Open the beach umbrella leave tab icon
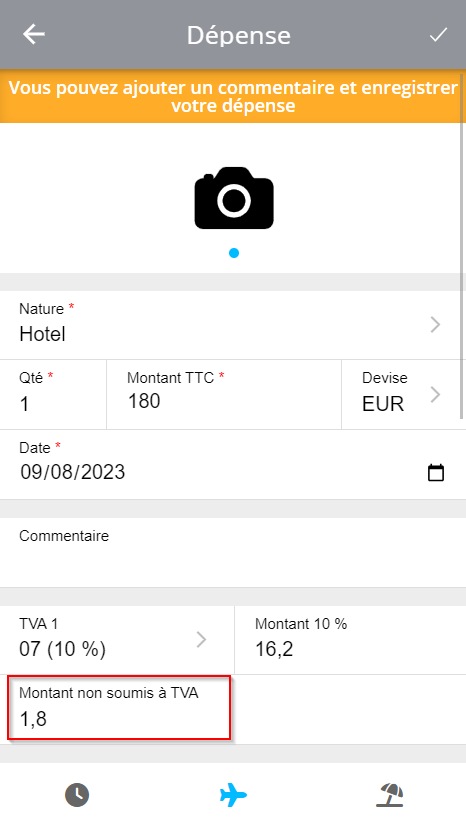Image resolution: width=466 pixels, height=830 pixels. 390,795
